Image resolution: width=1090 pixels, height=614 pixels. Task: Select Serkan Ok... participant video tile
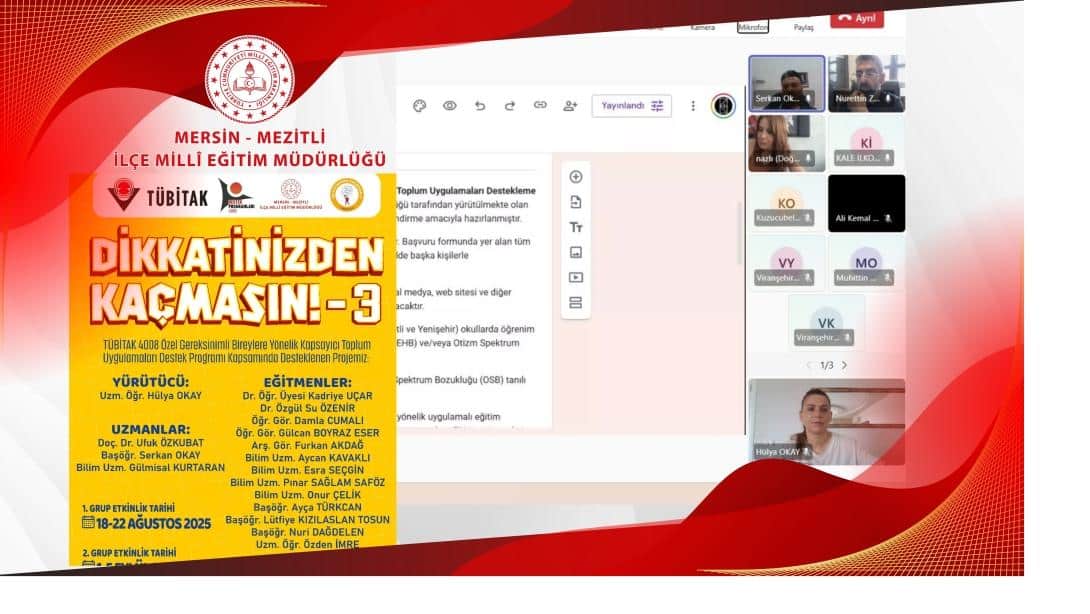pyautogui.click(x=787, y=83)
